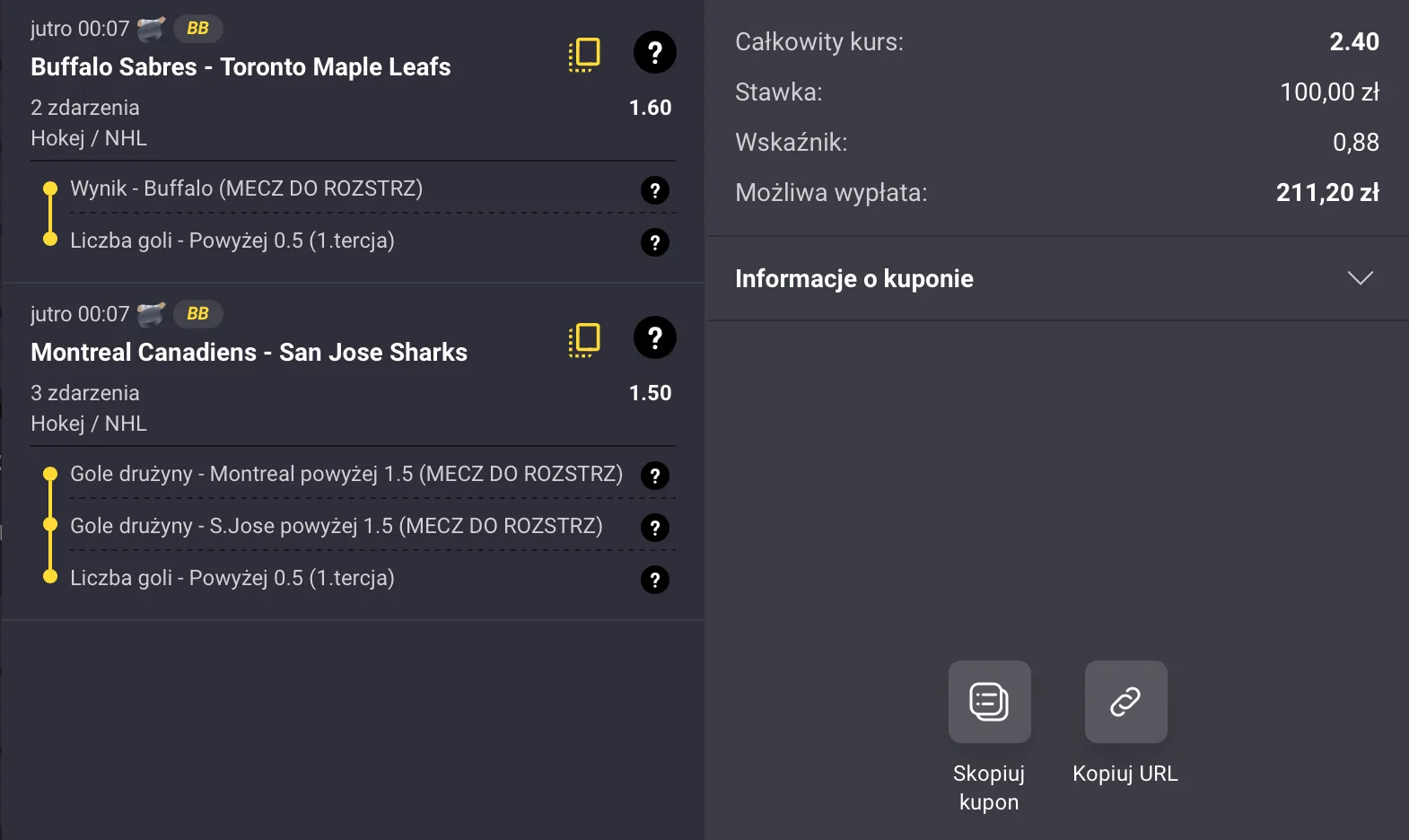Click the copy bet icon on Montreal Canadiens match
Viewport: 1409px width, 840px height.
[584, 338]
